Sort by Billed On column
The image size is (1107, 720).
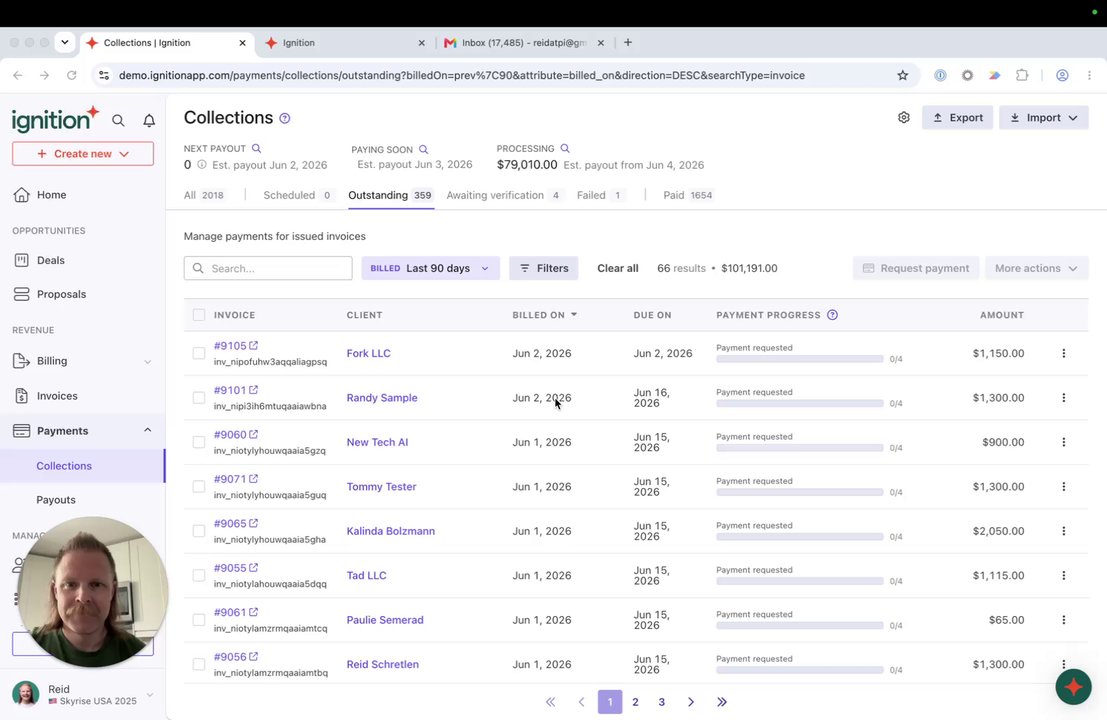tap(544, 315)
